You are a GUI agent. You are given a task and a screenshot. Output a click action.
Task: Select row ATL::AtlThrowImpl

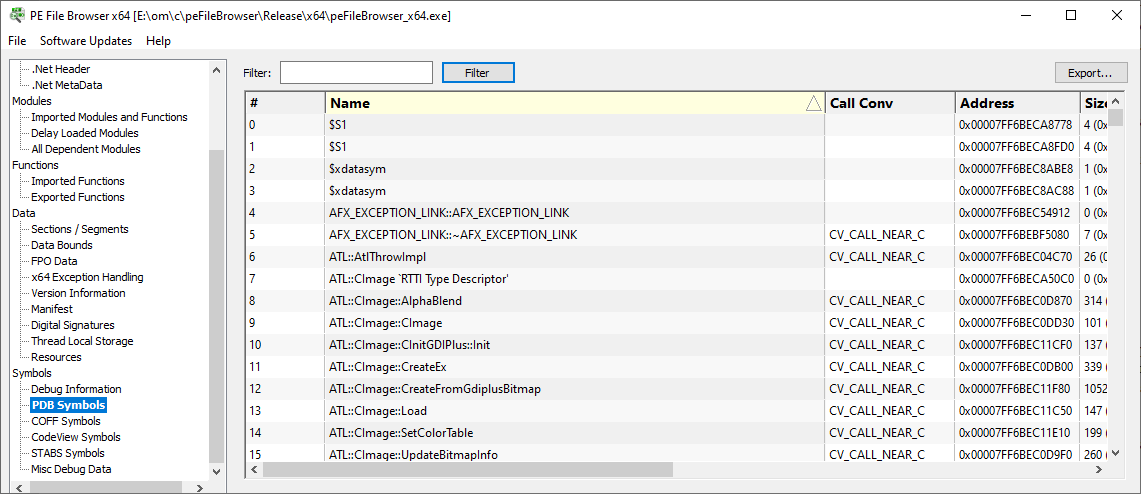coord(677,257)
